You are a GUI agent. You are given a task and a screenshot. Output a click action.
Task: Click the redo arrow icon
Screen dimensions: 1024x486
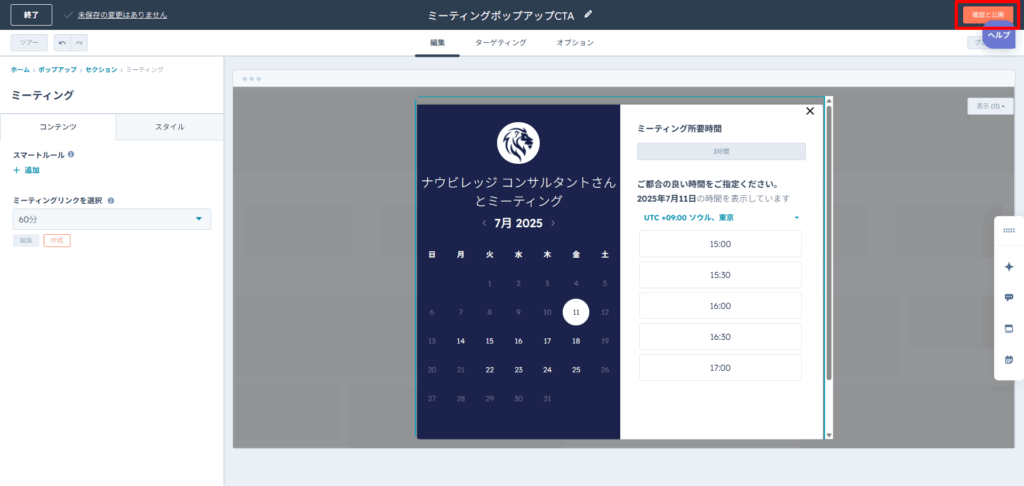pos(79,42)
